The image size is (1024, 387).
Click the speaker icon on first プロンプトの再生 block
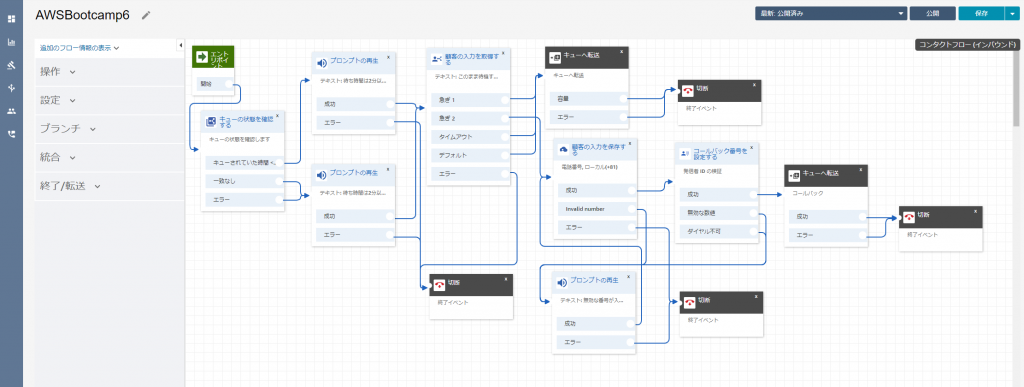(321, 63)
